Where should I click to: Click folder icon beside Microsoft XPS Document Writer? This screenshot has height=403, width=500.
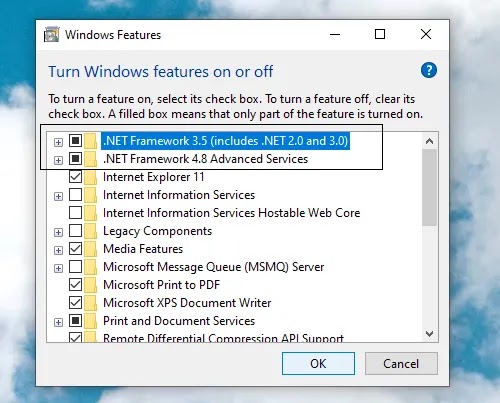(x=90, y=303)
